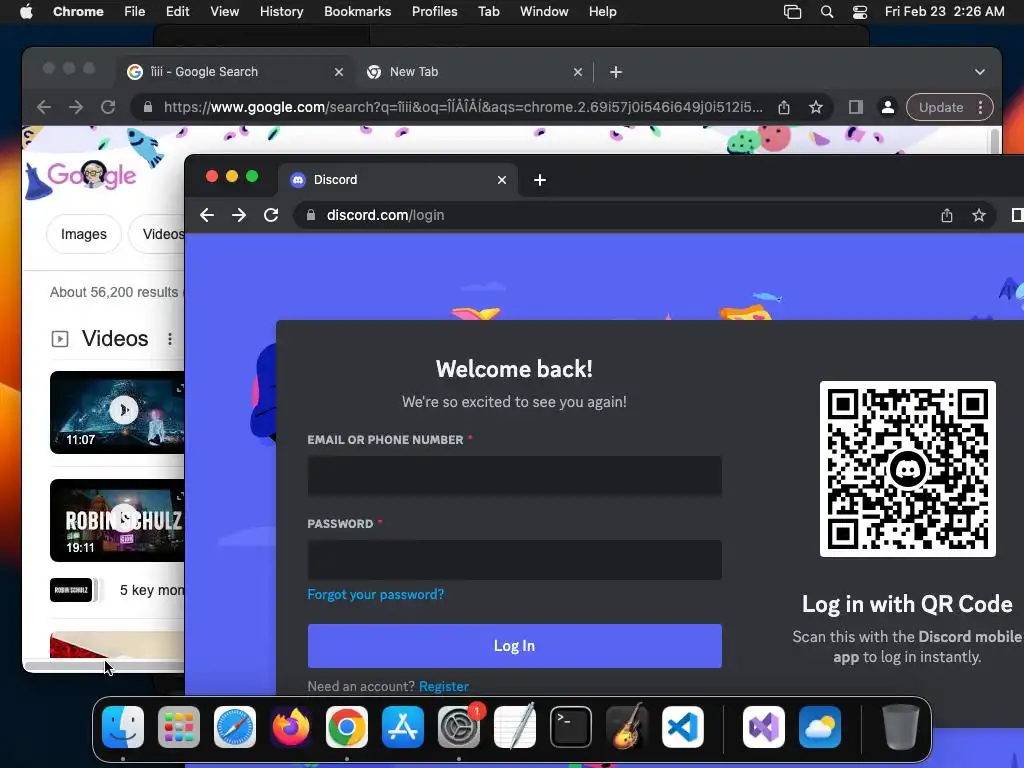Image resolution: width=1024 pixels, height=768 pixels.
Task: Click the Update button in Chrome
Action: [x=941, y=107]
